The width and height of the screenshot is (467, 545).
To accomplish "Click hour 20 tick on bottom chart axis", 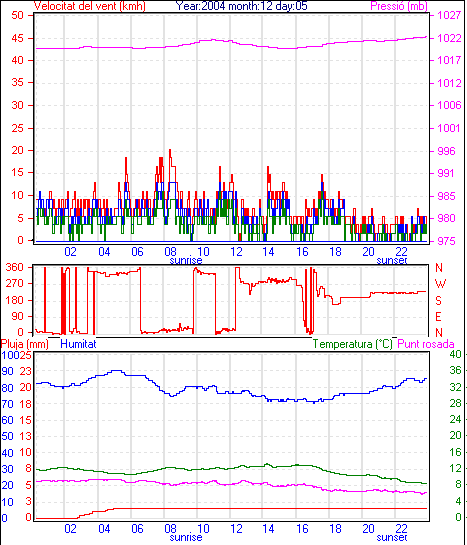I will tap(368, 529).
